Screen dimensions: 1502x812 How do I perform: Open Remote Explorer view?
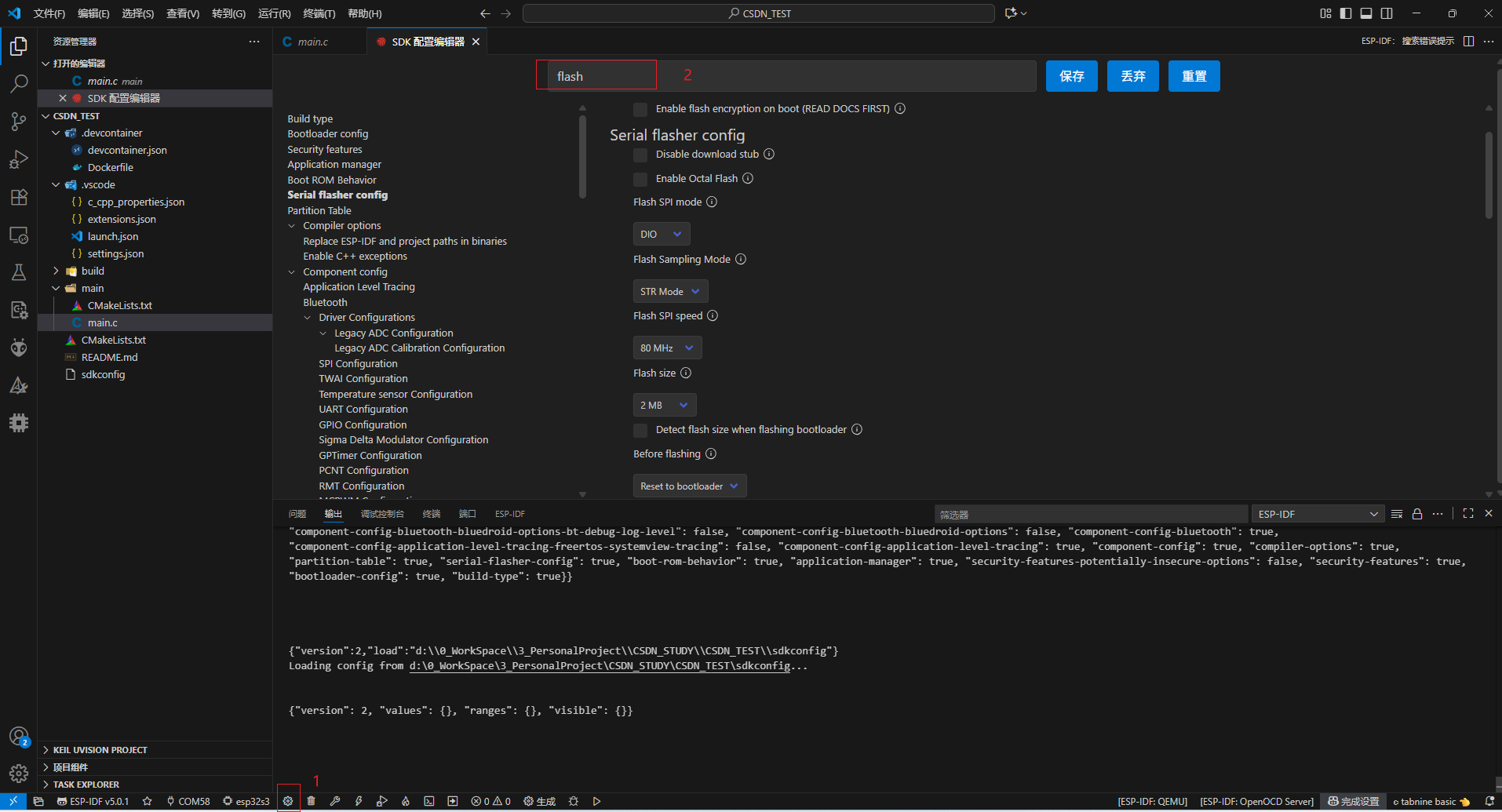point(19,235)
